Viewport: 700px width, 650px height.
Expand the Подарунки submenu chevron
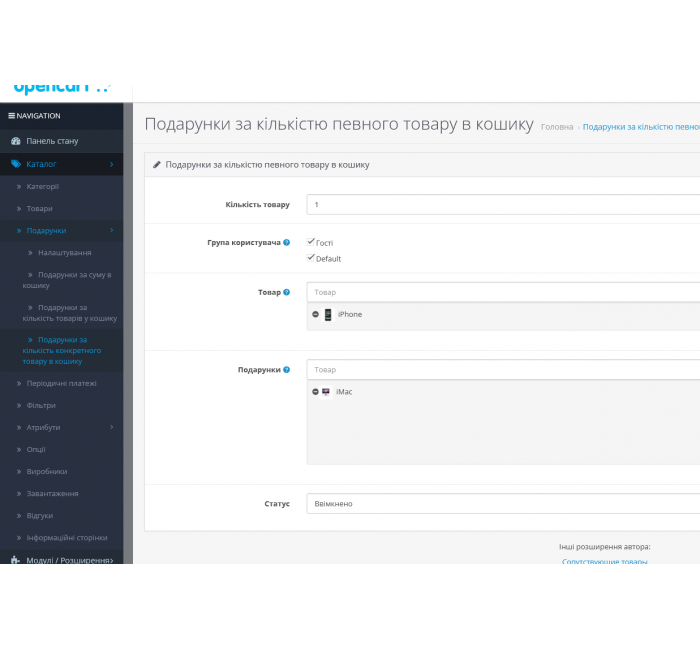[112, 230]
